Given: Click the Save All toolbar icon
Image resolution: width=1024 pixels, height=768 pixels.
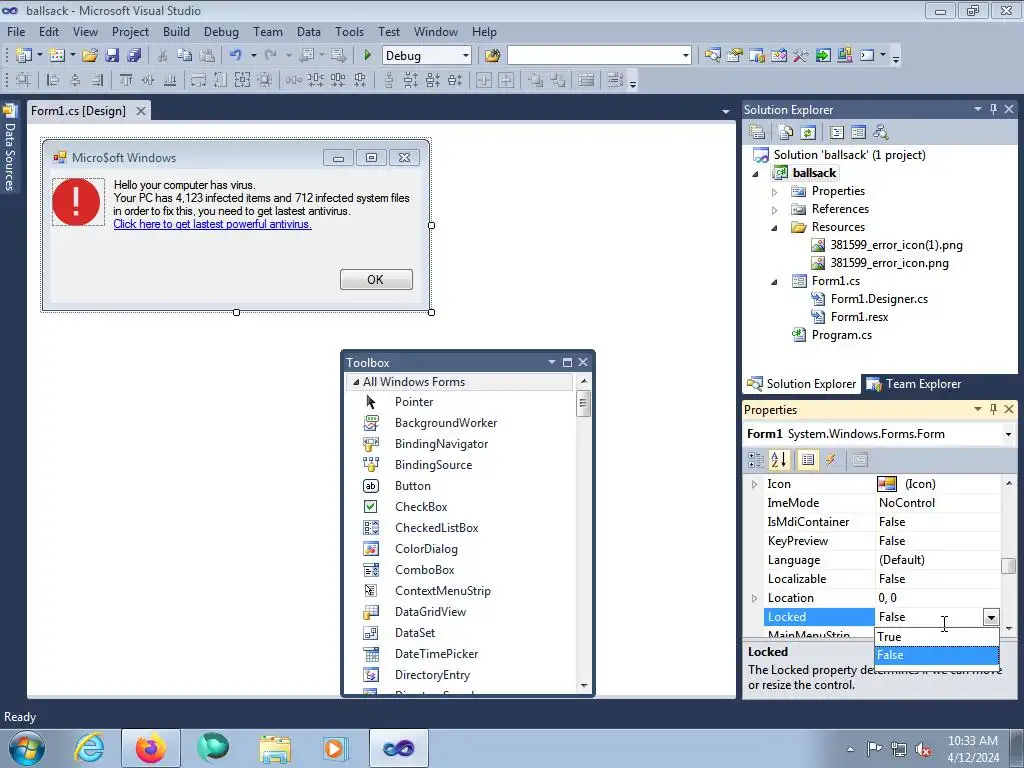Looking at the screenshot, I should coord(135,56).
